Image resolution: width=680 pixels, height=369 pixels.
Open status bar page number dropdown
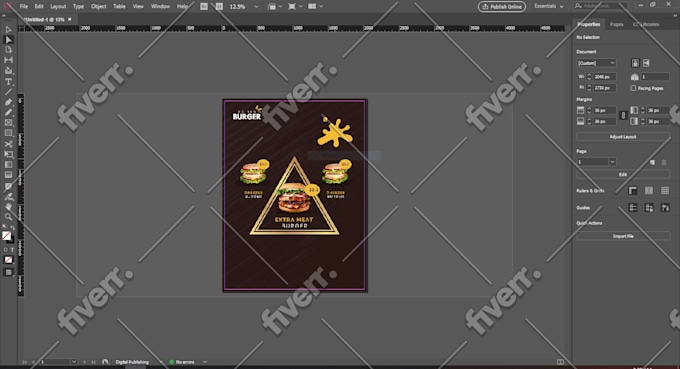[74, 362]
